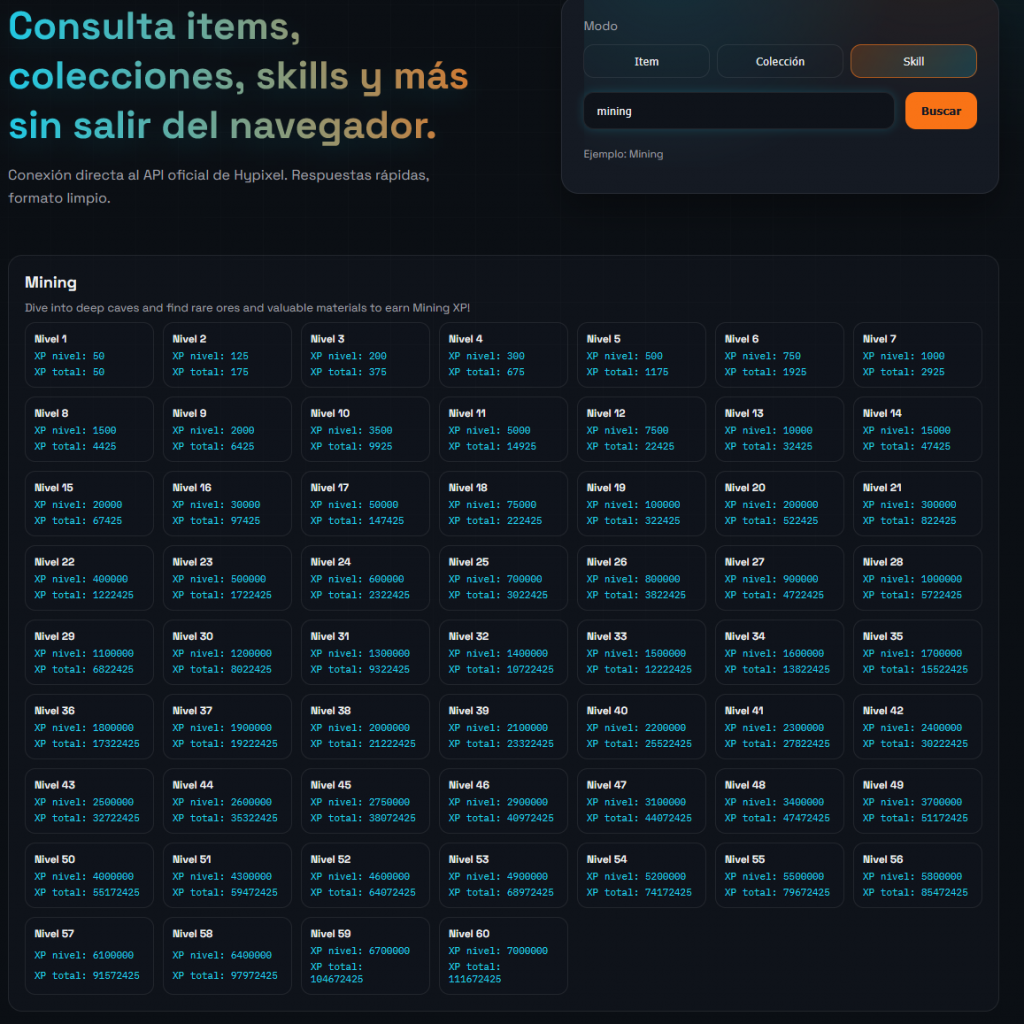Click the Nivel 35 level card
Screen dimensions: 1024x1024
(x=917, y=652)
